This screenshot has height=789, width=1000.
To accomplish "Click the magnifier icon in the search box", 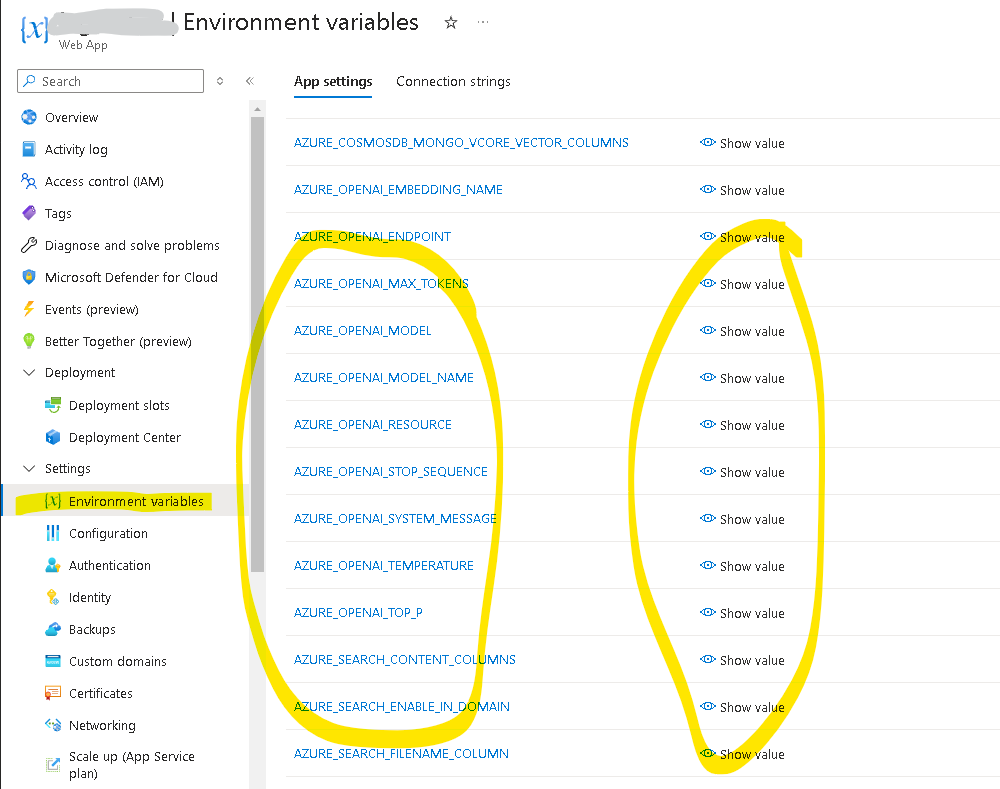I will pos(29,81).
